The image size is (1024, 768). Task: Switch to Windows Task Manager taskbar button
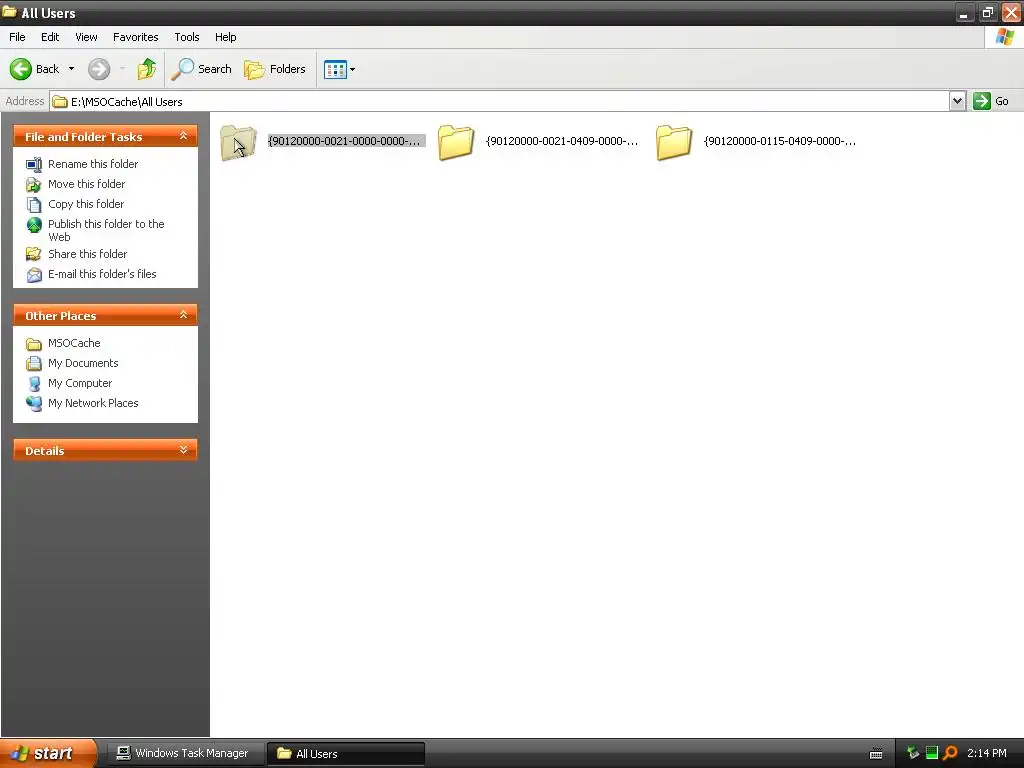click(184, 753)
